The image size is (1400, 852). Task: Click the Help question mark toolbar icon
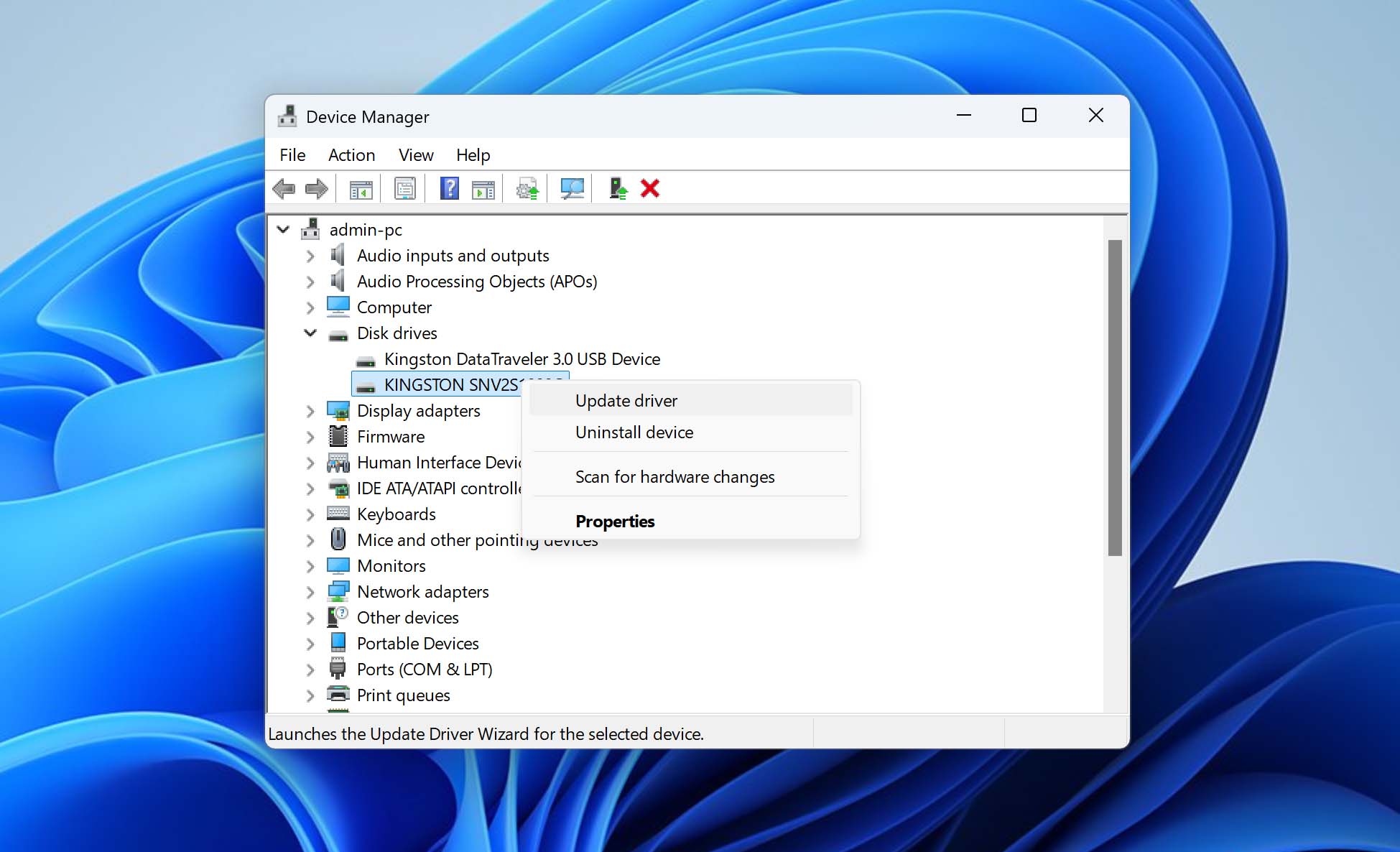449,188
